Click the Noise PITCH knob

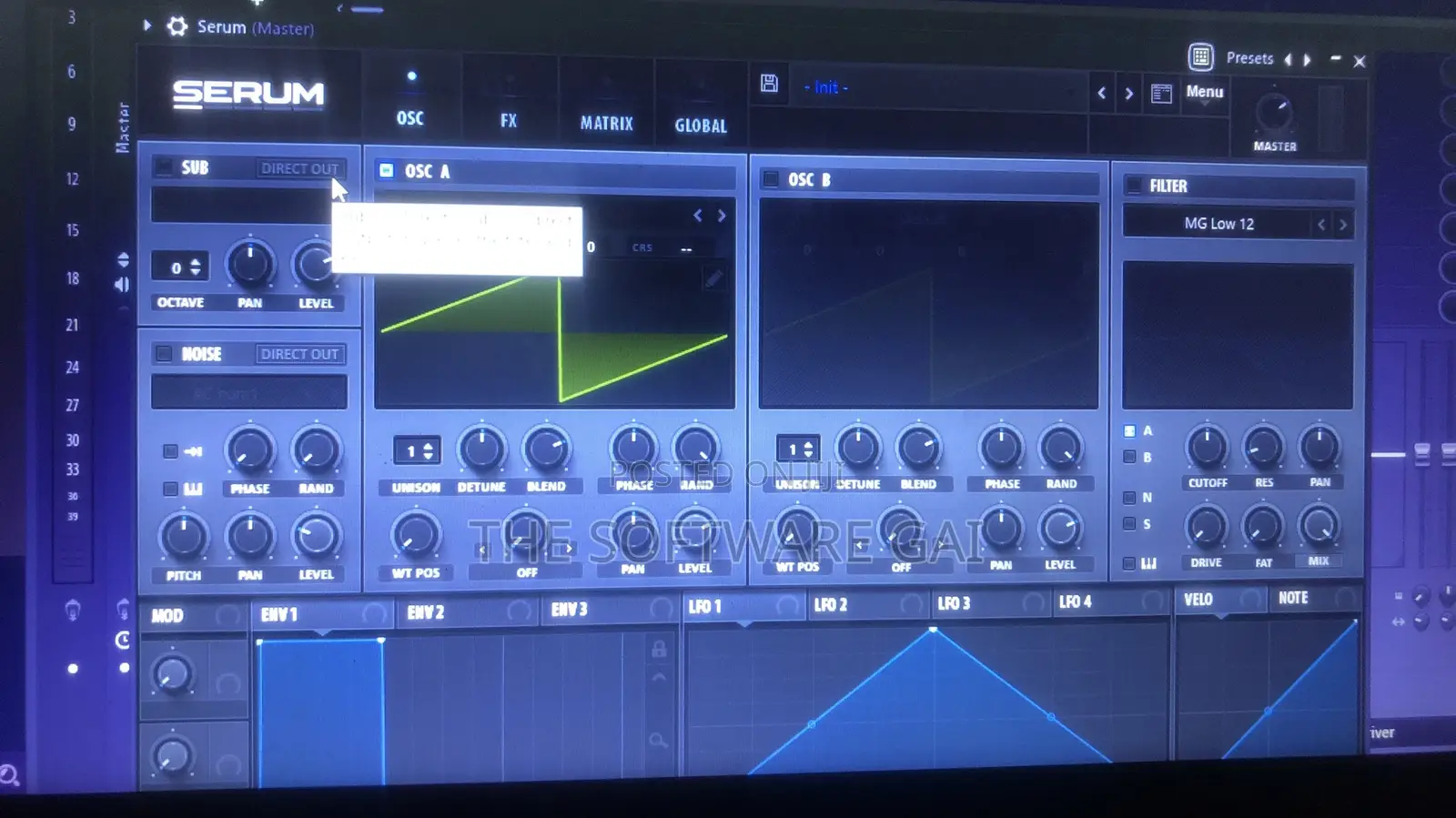[x=184, y=537]
